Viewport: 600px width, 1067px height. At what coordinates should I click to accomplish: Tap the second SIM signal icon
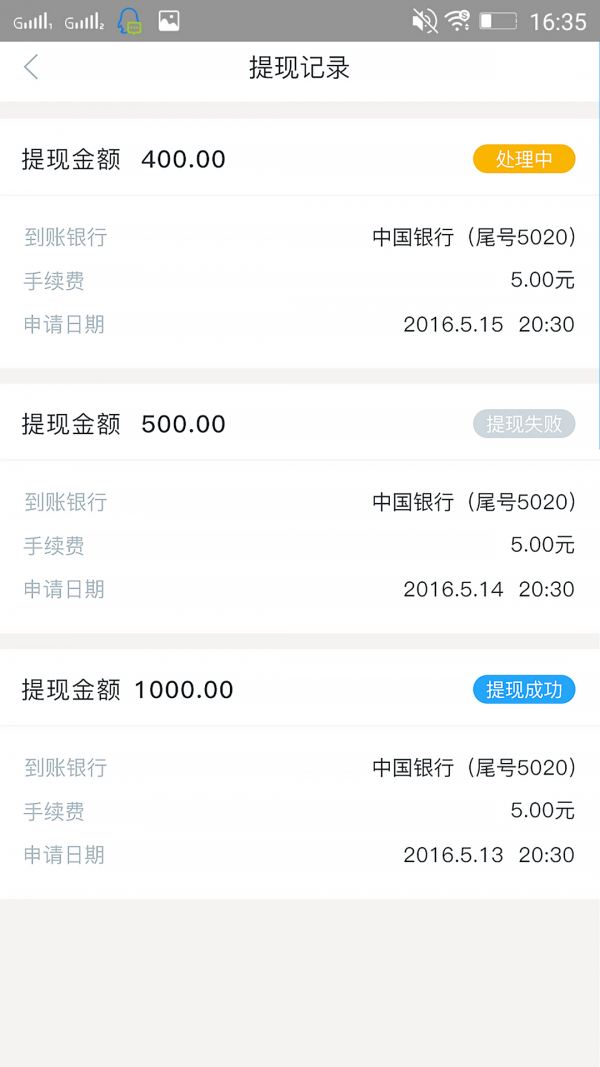[x=84, y=22]
